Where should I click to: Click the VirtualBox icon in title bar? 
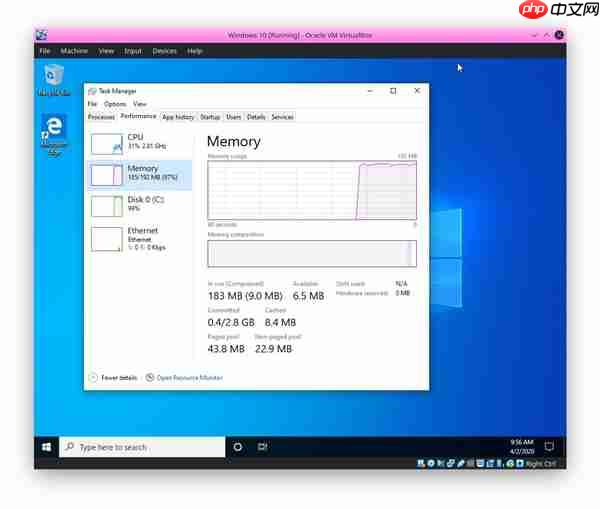41,35
